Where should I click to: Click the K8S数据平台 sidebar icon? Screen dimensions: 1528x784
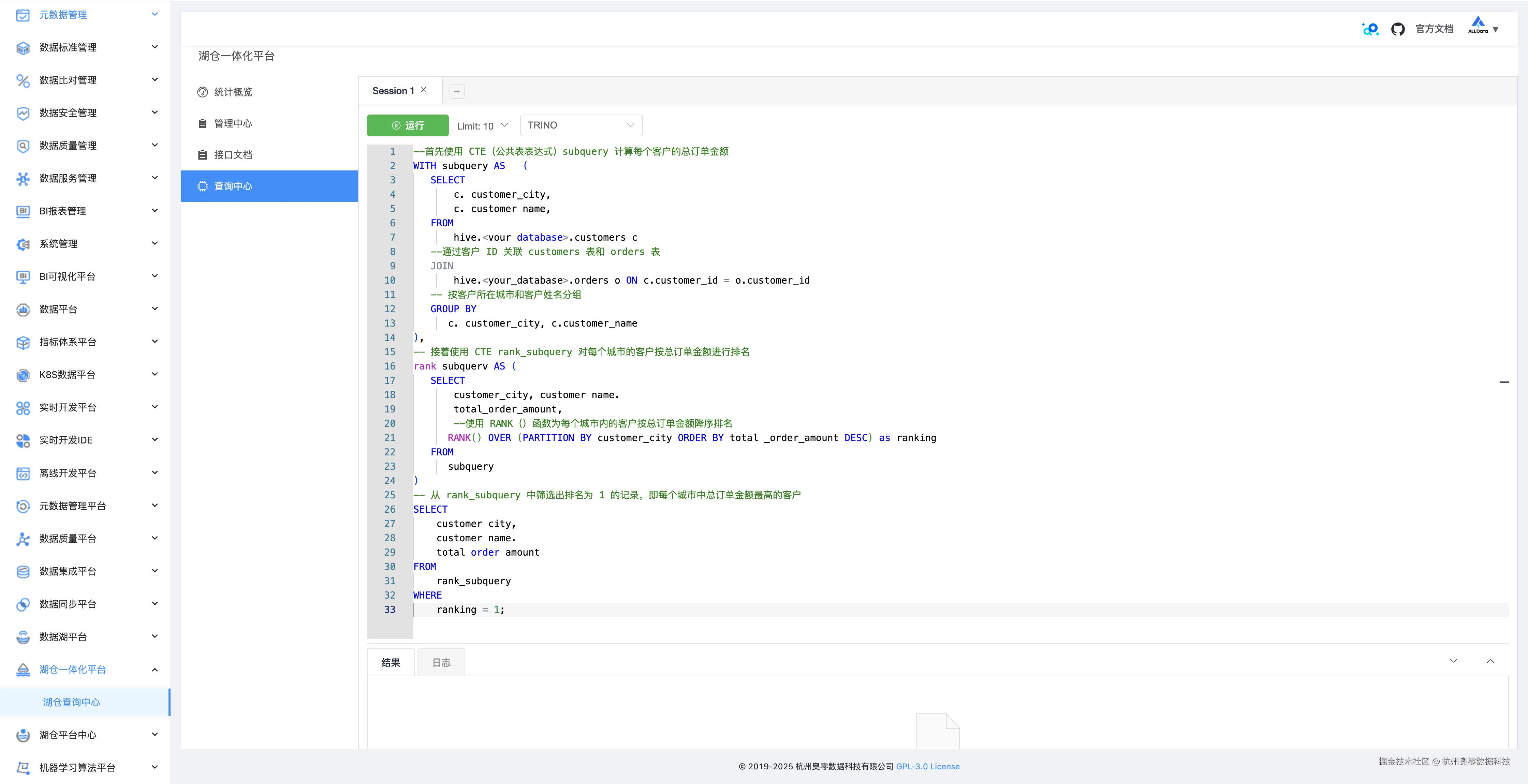pos(23,375)
